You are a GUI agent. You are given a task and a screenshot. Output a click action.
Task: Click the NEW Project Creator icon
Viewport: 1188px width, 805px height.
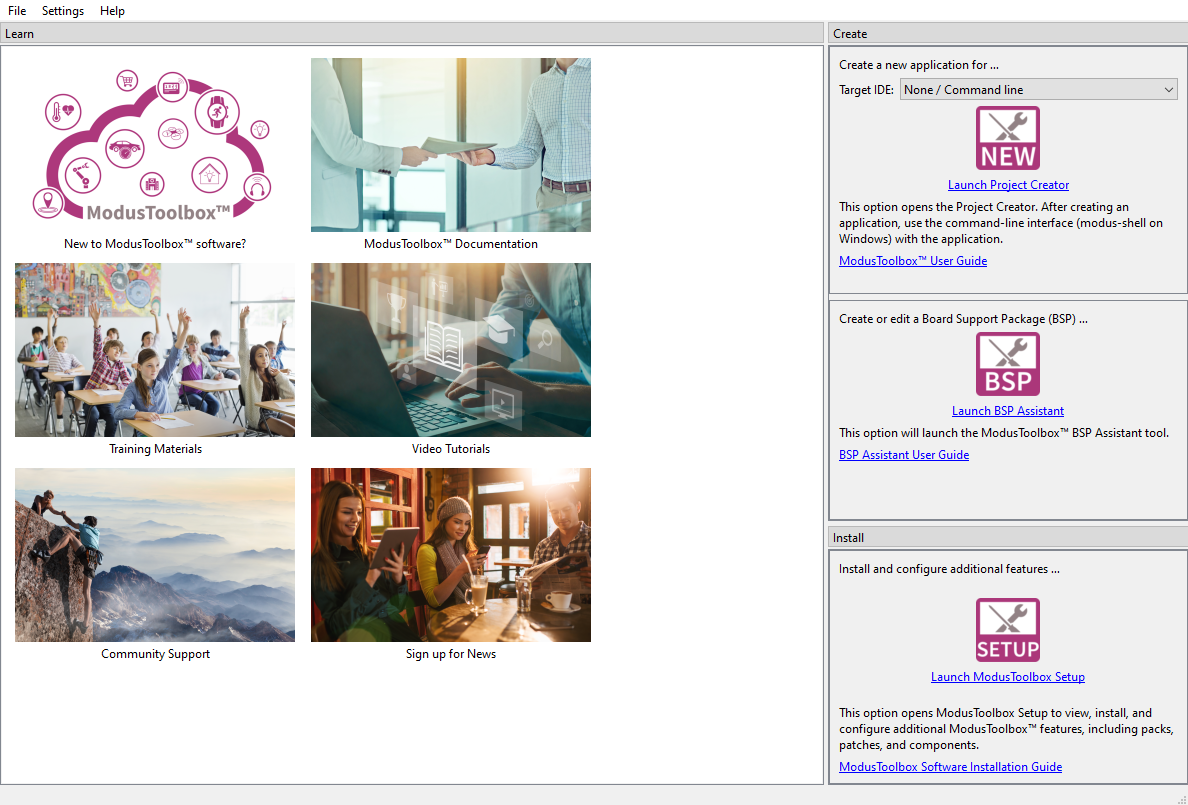tap(1008, 138)
